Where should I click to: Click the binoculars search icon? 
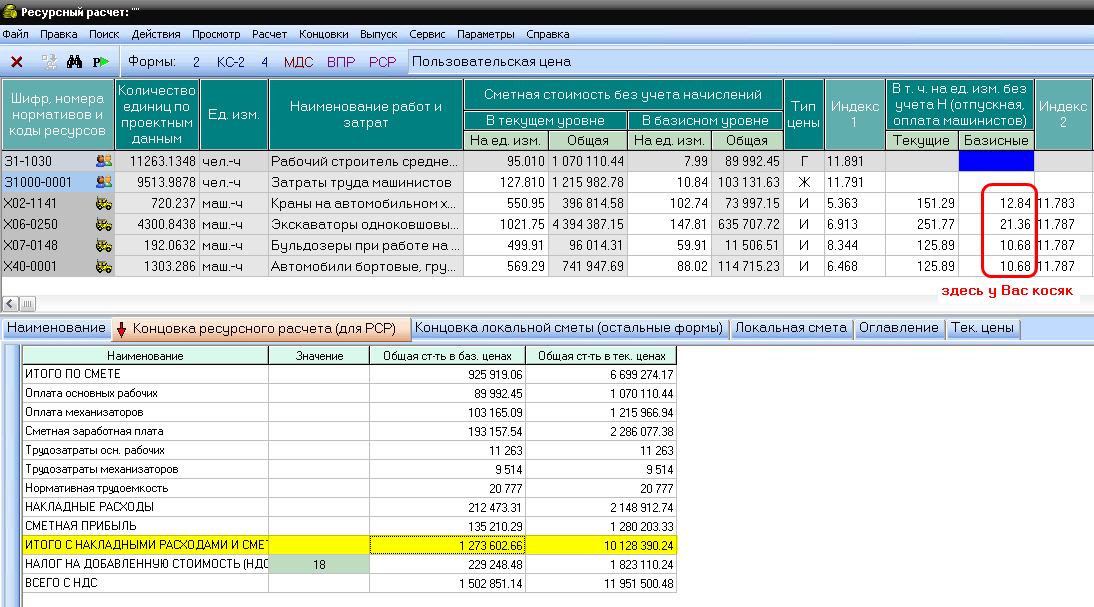tap(73, 62)
